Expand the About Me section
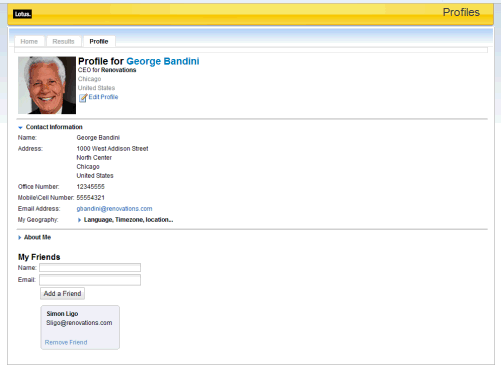This screenshot has height=377, width=501. [x=20, y=238]
